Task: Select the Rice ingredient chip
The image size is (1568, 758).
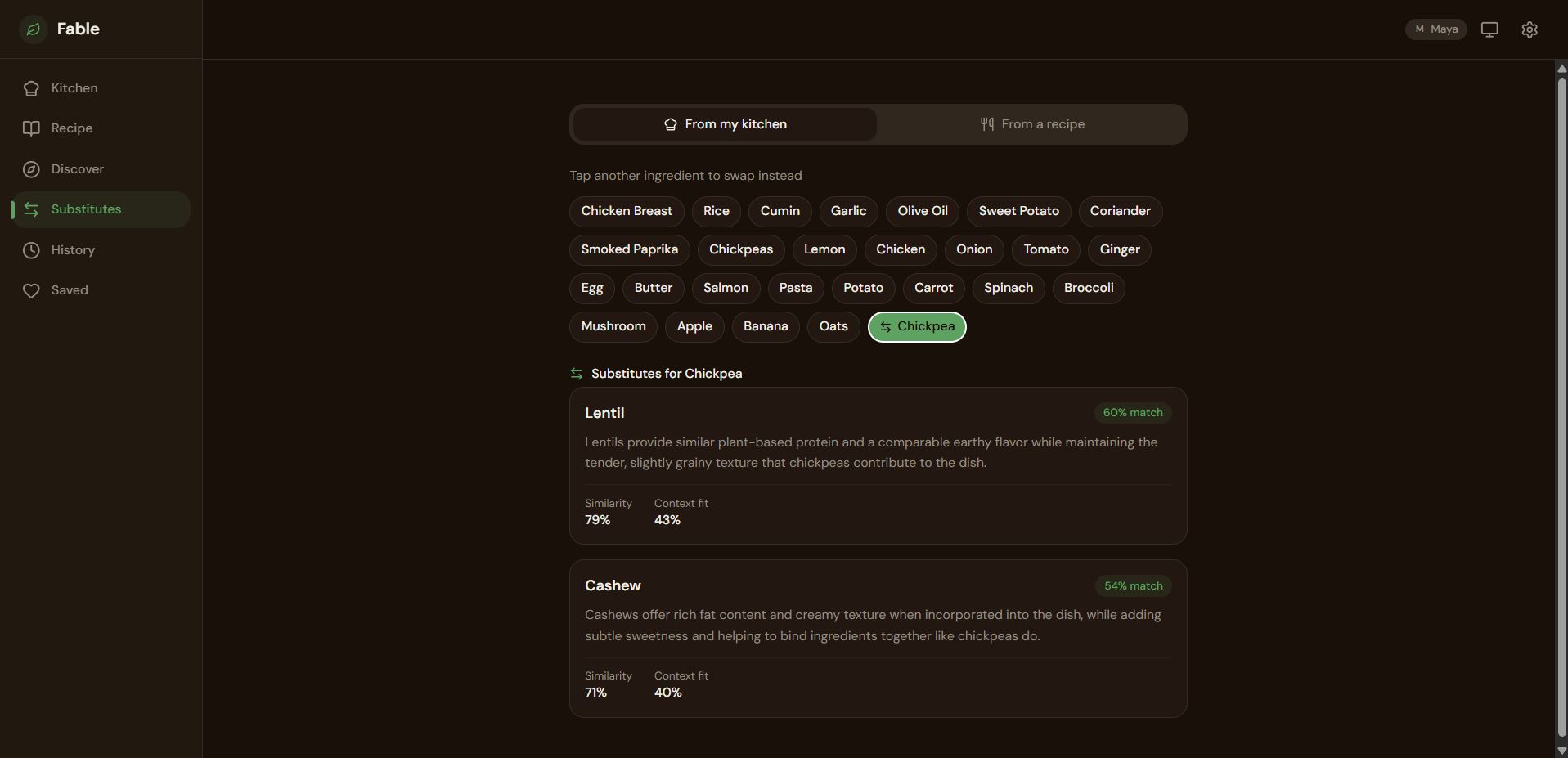Action: [x=716, y=211]
